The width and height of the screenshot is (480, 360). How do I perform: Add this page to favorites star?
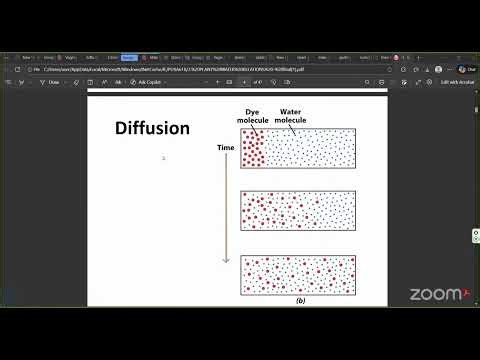[389, 69]
